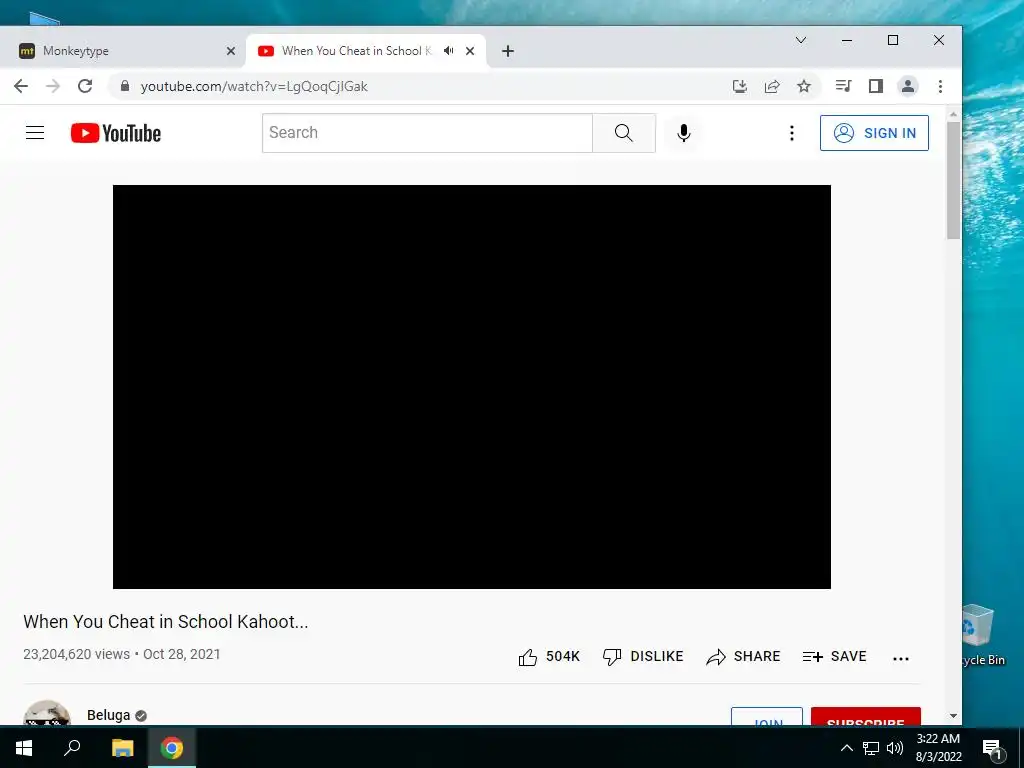Image resolution: width=1024 pixels, height=768 pixels.
Task: Dislike the video with thumbs down
Action: 643,656
